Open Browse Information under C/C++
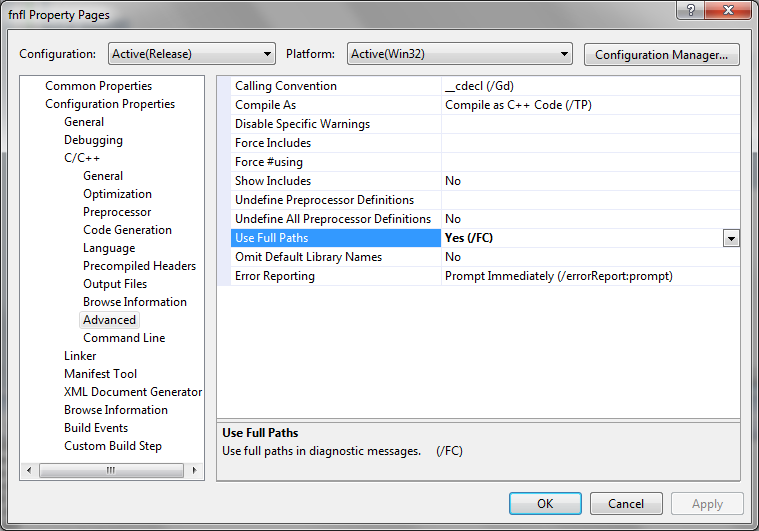 [x=135, y=302]
